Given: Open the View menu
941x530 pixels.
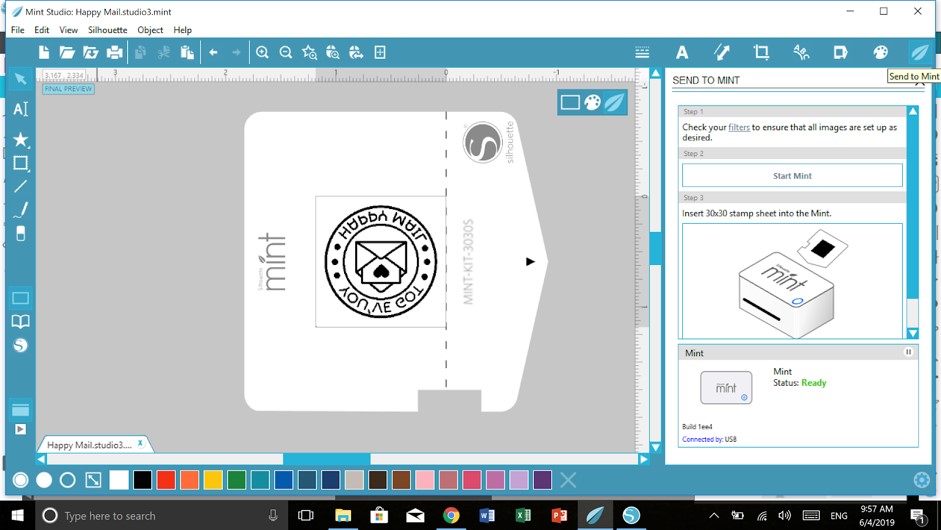Looking at the screenshot, I should click(x=68, y=30).
